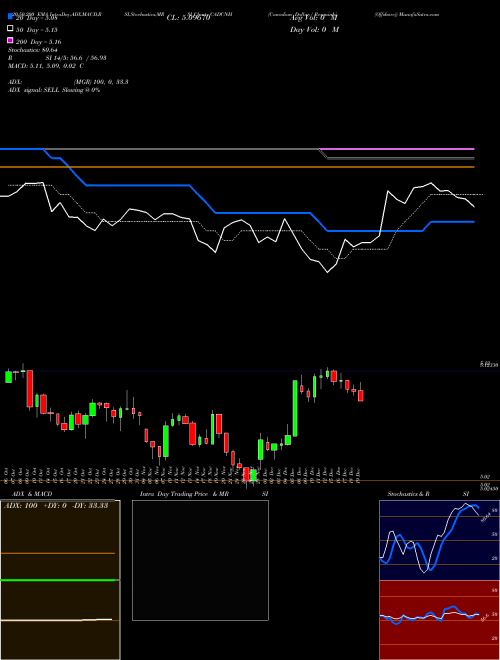500x660 pixels.
Task: Click the 'ADX signal: SELL Slowing @ 0%' text
Action: click(x=54, y=90)
